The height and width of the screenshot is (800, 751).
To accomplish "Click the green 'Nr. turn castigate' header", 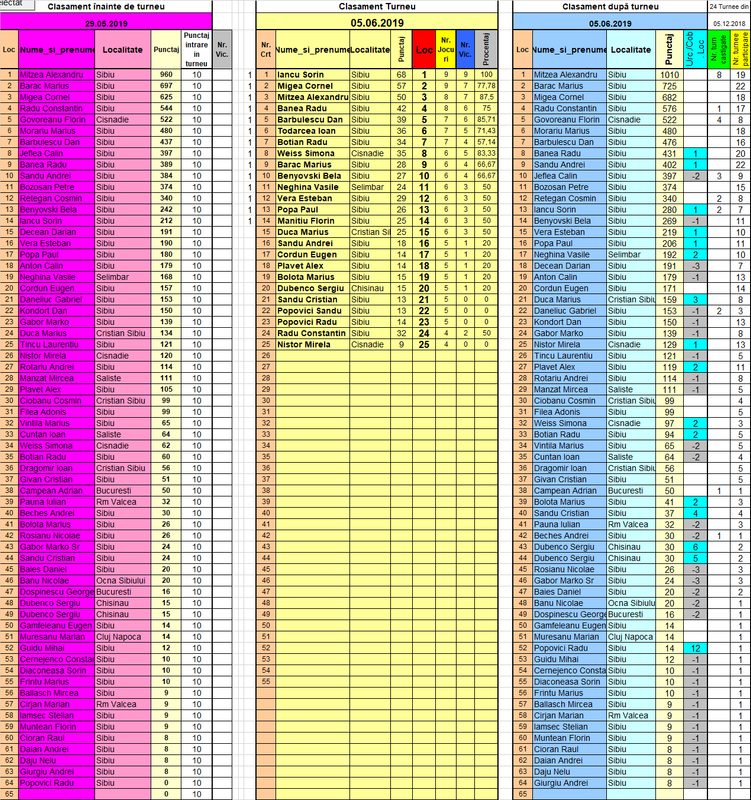I will 719,49.
